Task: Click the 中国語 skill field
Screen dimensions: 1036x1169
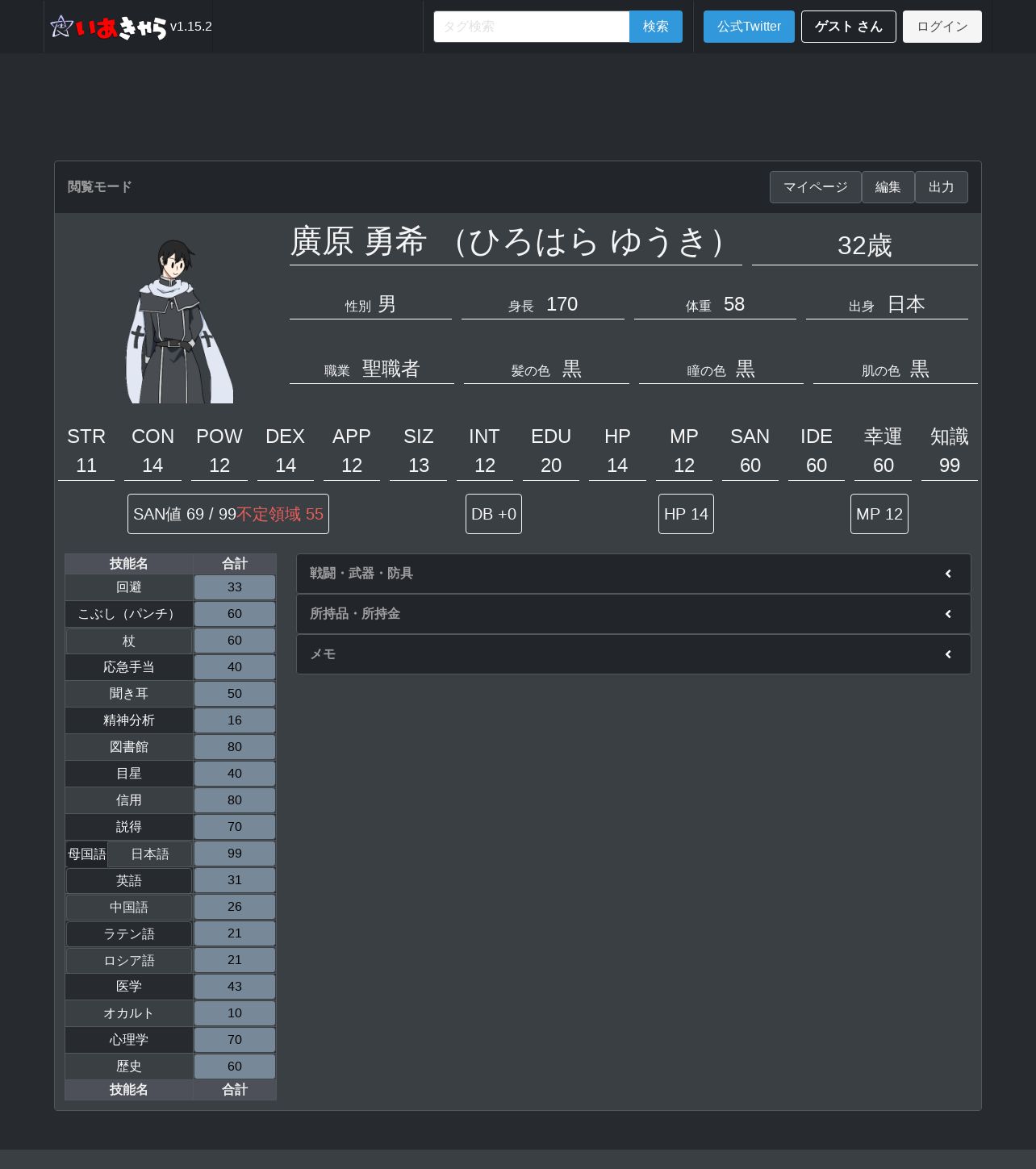Action: tap(129, 907)
